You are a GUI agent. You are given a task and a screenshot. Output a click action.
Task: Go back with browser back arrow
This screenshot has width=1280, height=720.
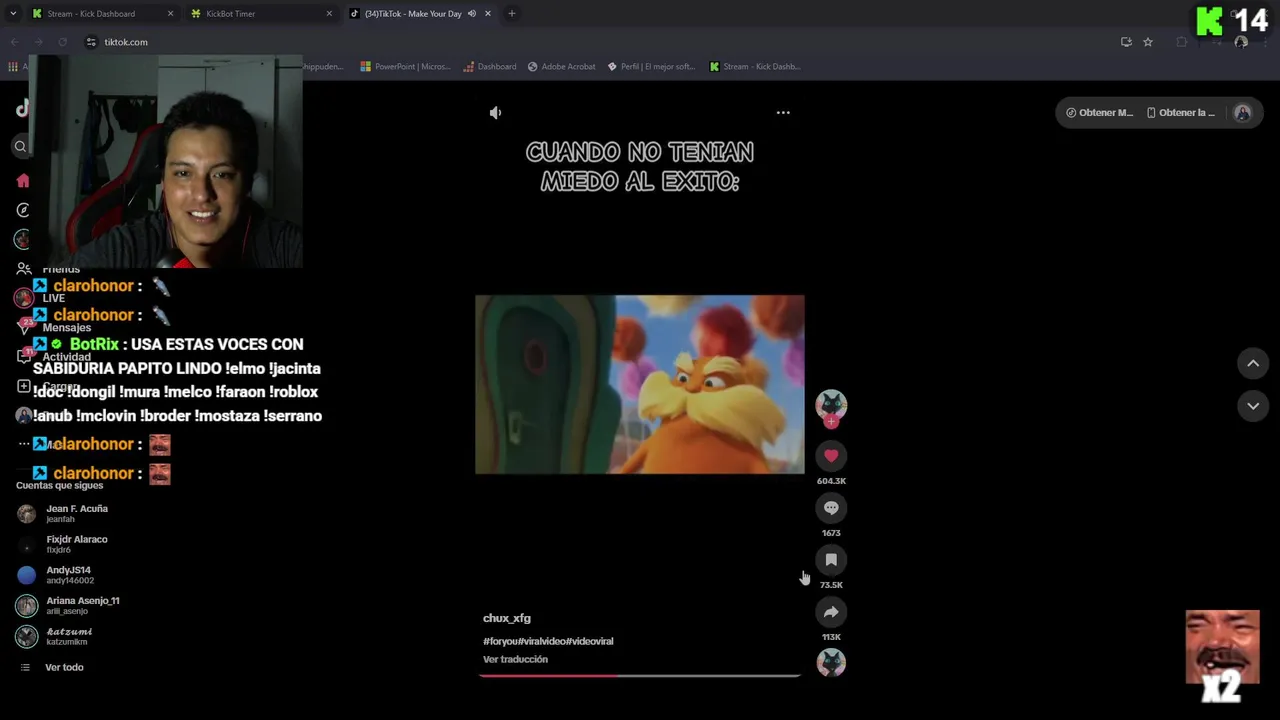point(14,42)
